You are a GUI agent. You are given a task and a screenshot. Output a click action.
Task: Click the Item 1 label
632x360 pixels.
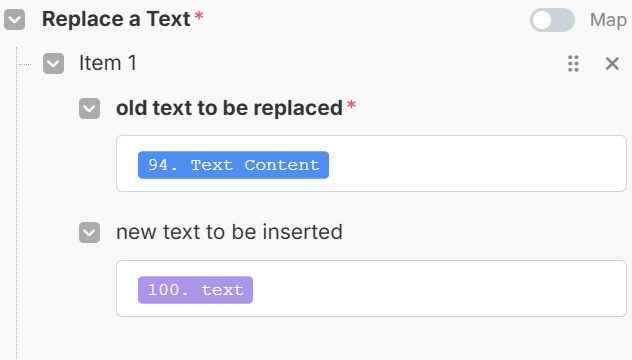(x=108, y=63)
